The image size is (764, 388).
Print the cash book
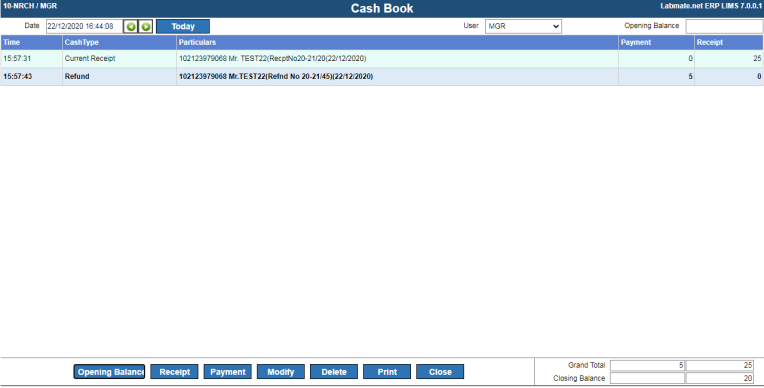point(387,372)
